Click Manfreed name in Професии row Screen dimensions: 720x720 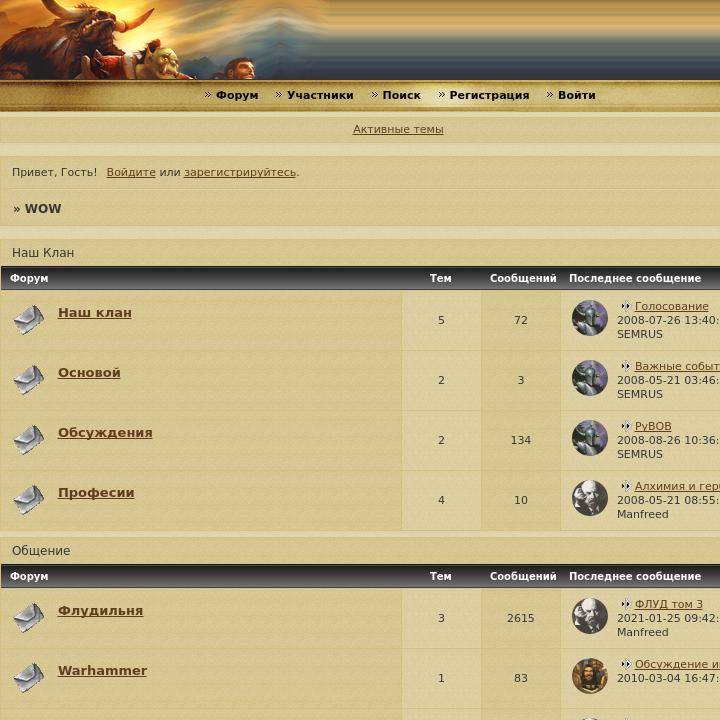point(642,514)
